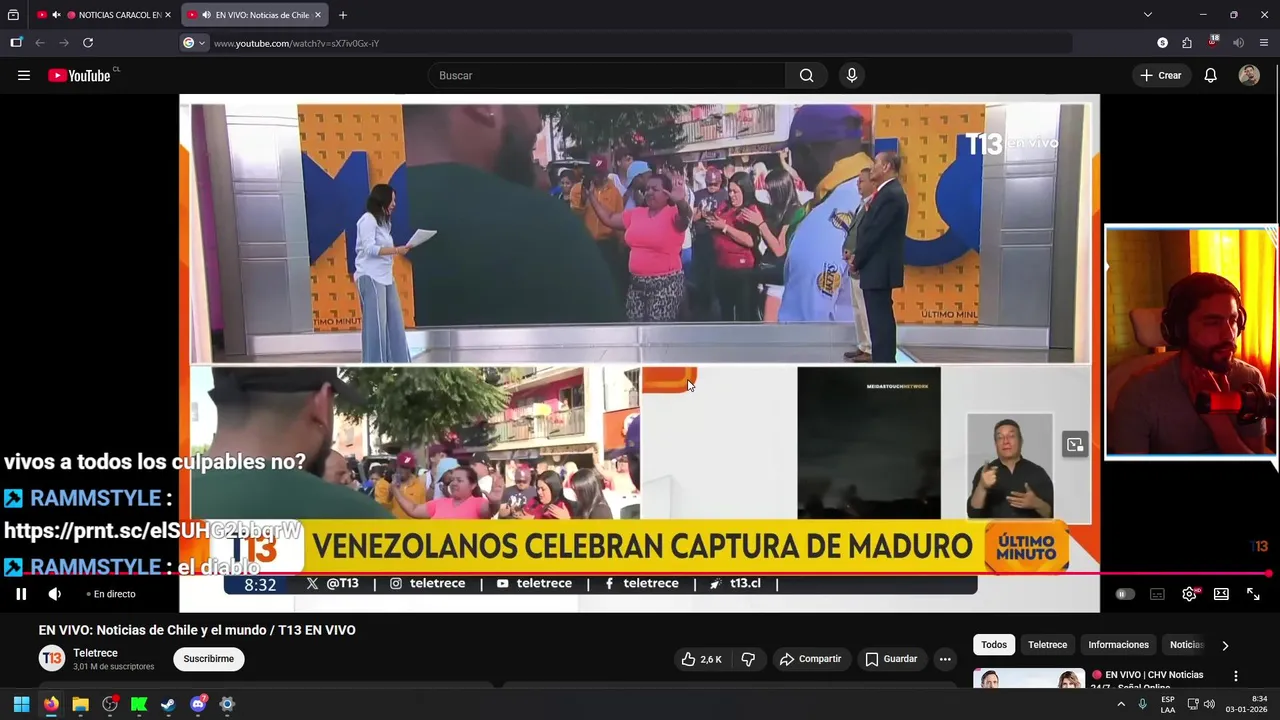Screen dimensions: 1280x720
Task: Like the video showing 2,6 K
Action: (701, 659)
